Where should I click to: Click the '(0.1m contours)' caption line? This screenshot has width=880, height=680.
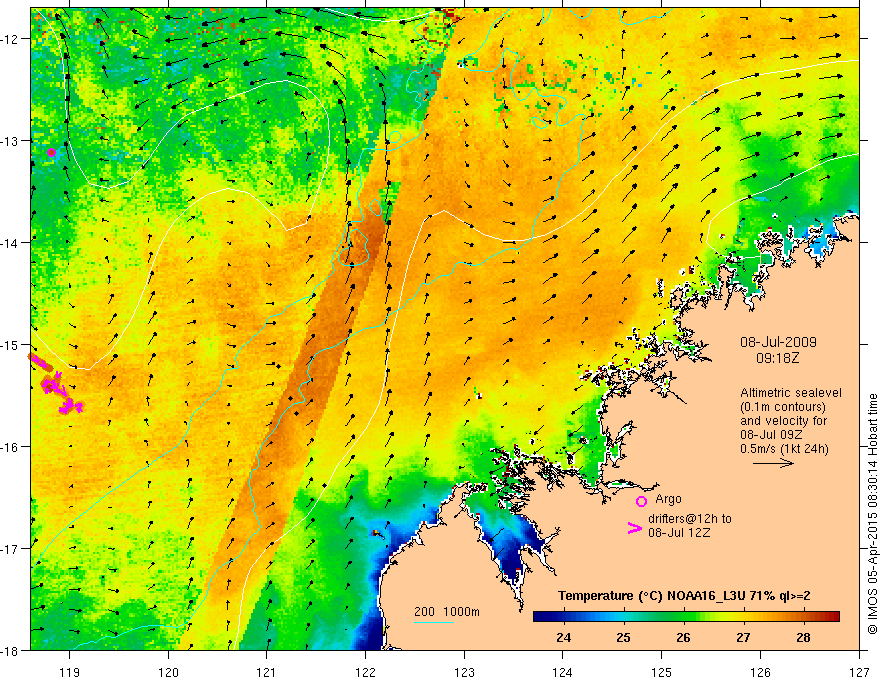click(x=783, y=407)
